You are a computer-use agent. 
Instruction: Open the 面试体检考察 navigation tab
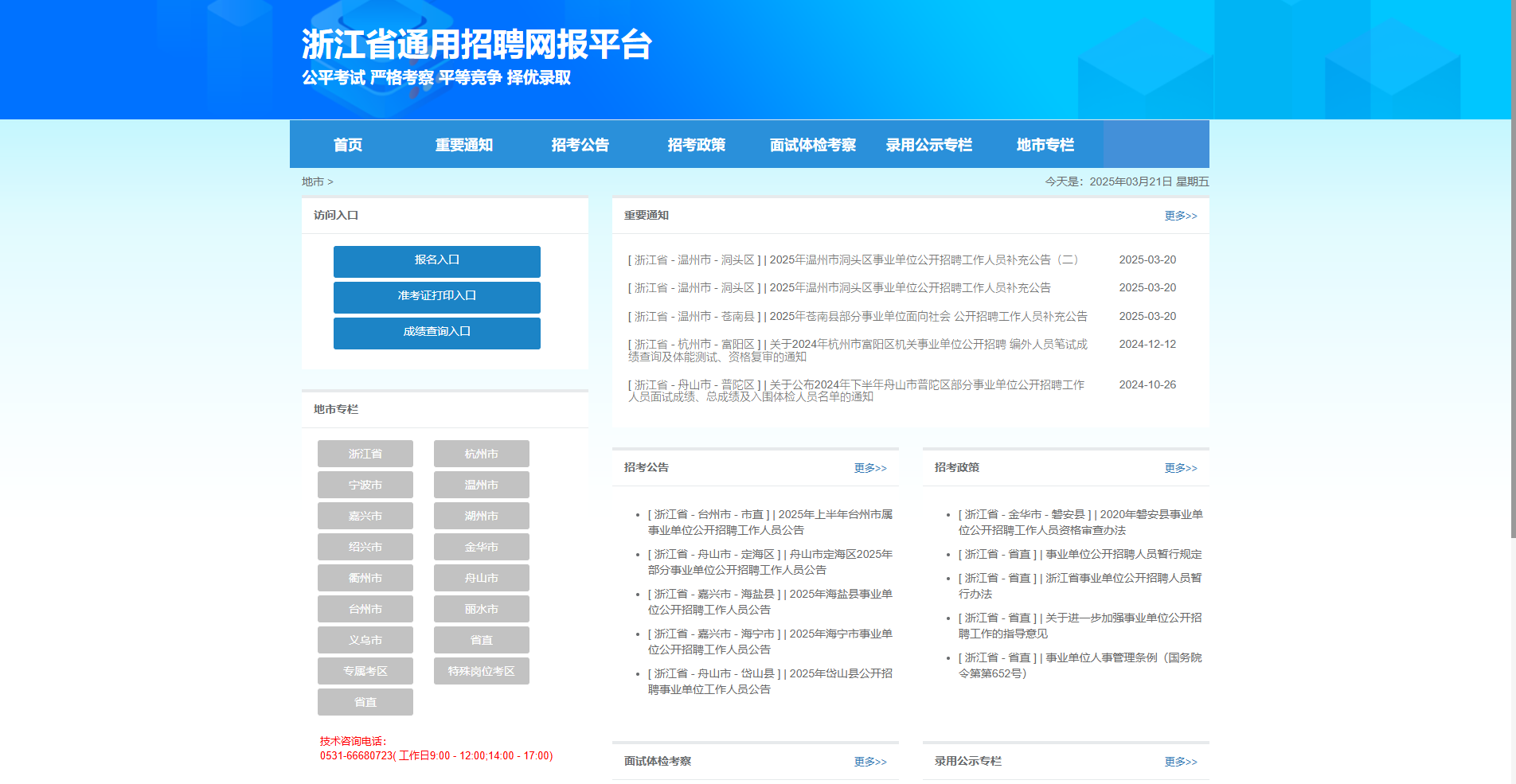click(811, 144)
